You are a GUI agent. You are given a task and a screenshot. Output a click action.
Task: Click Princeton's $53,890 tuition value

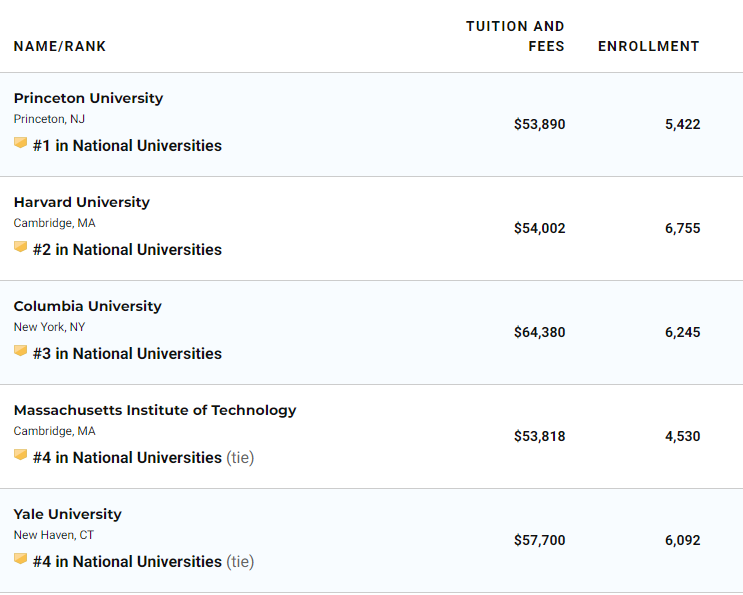click(x=539, y=124)
